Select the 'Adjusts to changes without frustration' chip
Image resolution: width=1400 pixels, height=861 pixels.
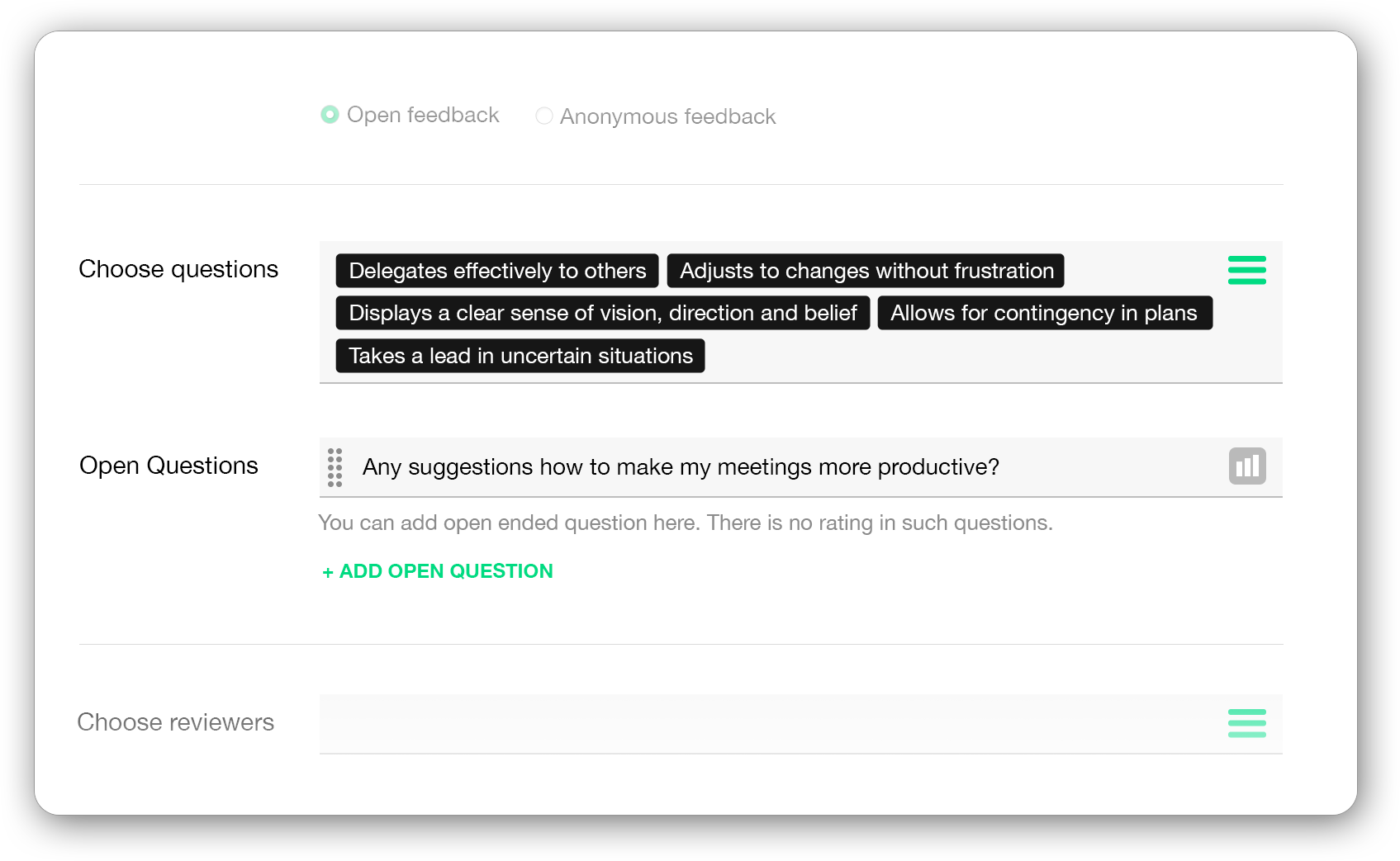pyautogui.click(x=865, y=270)
